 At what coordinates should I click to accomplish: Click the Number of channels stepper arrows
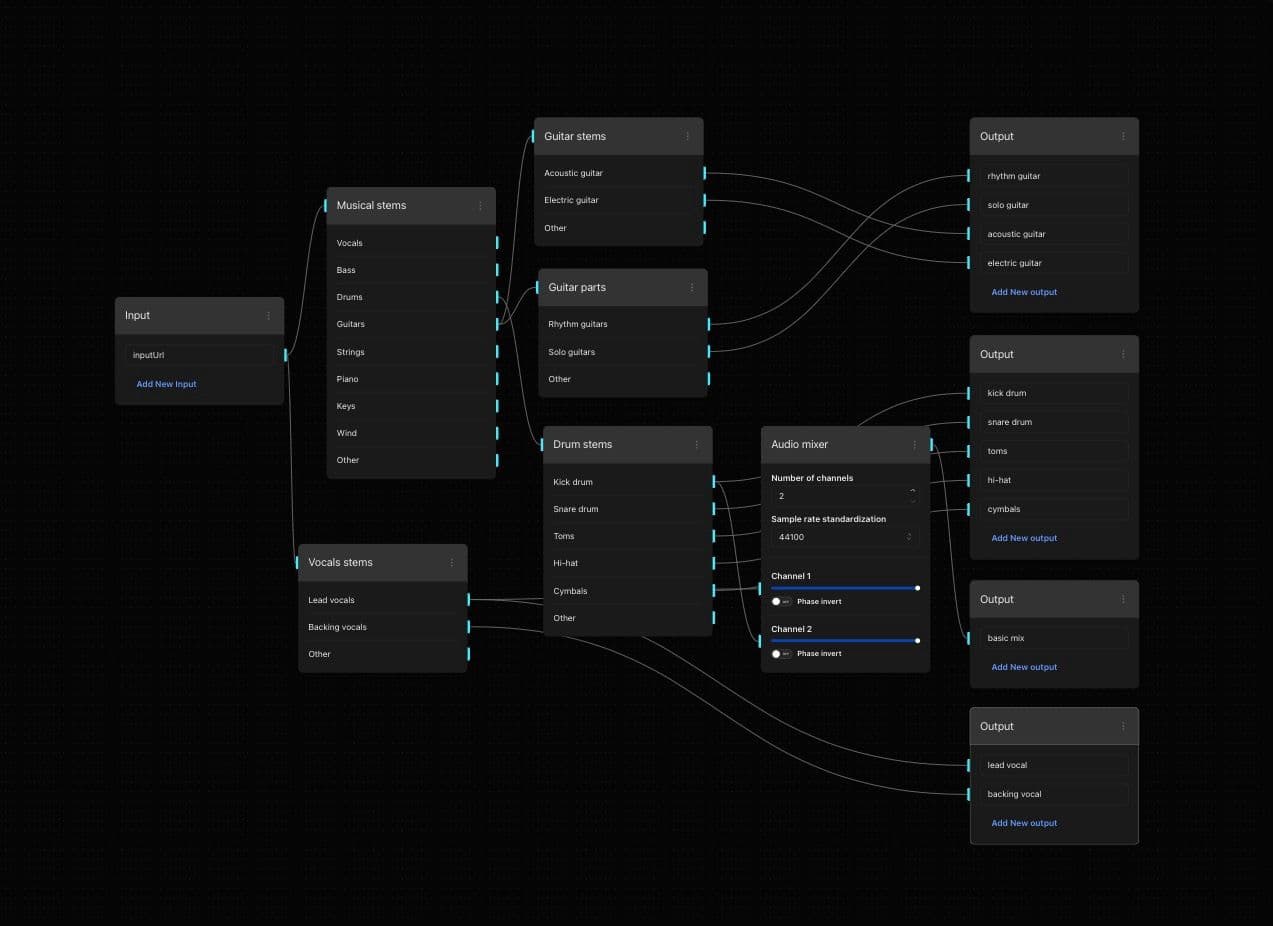click(912, 495)
